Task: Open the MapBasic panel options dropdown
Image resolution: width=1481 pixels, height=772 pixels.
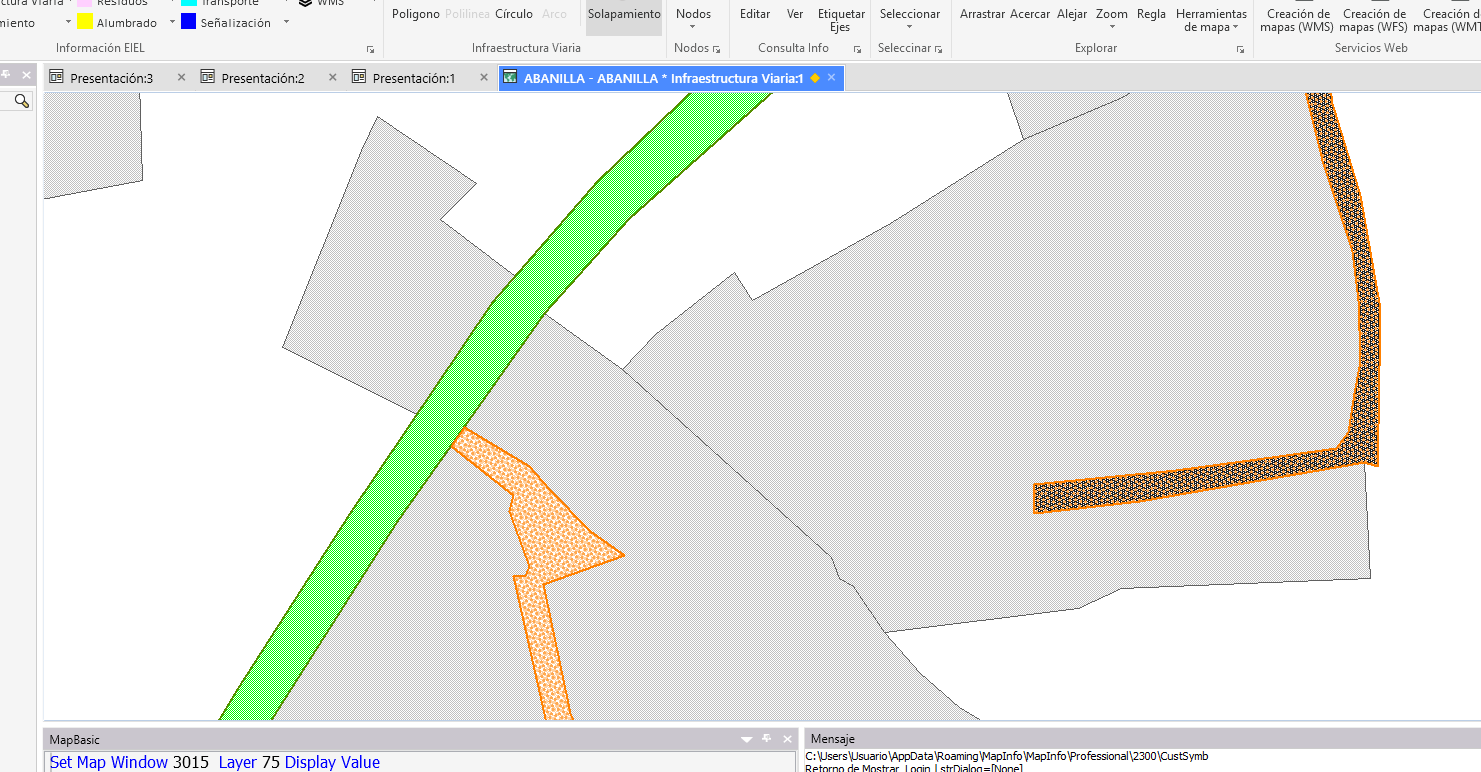Action: click(x=747, y=739)
